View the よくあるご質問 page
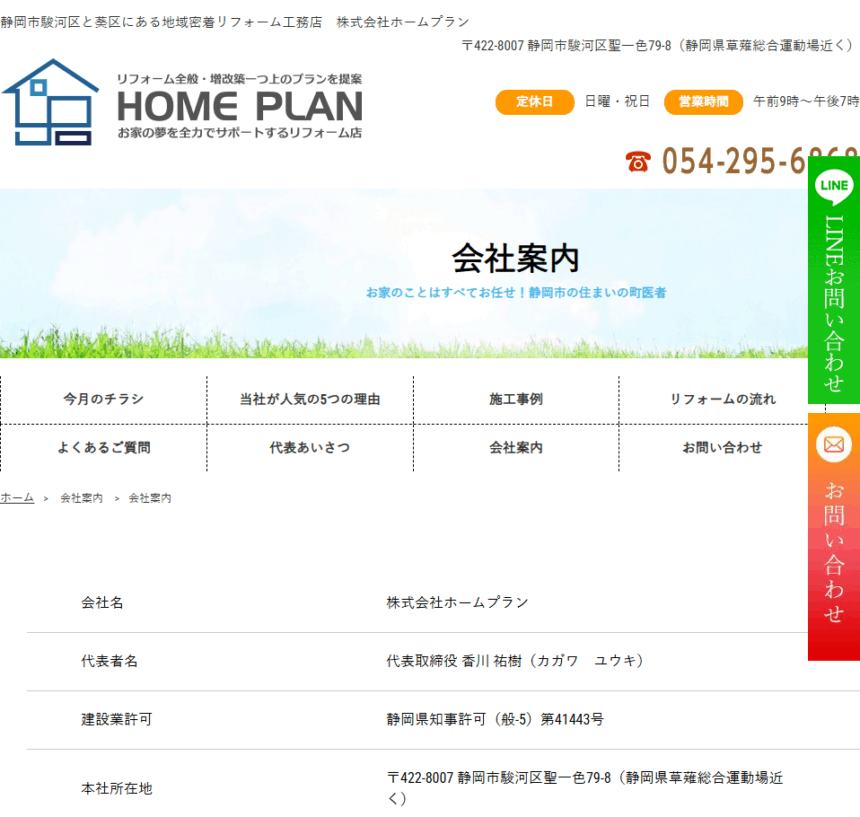 [x=103, y=448]
